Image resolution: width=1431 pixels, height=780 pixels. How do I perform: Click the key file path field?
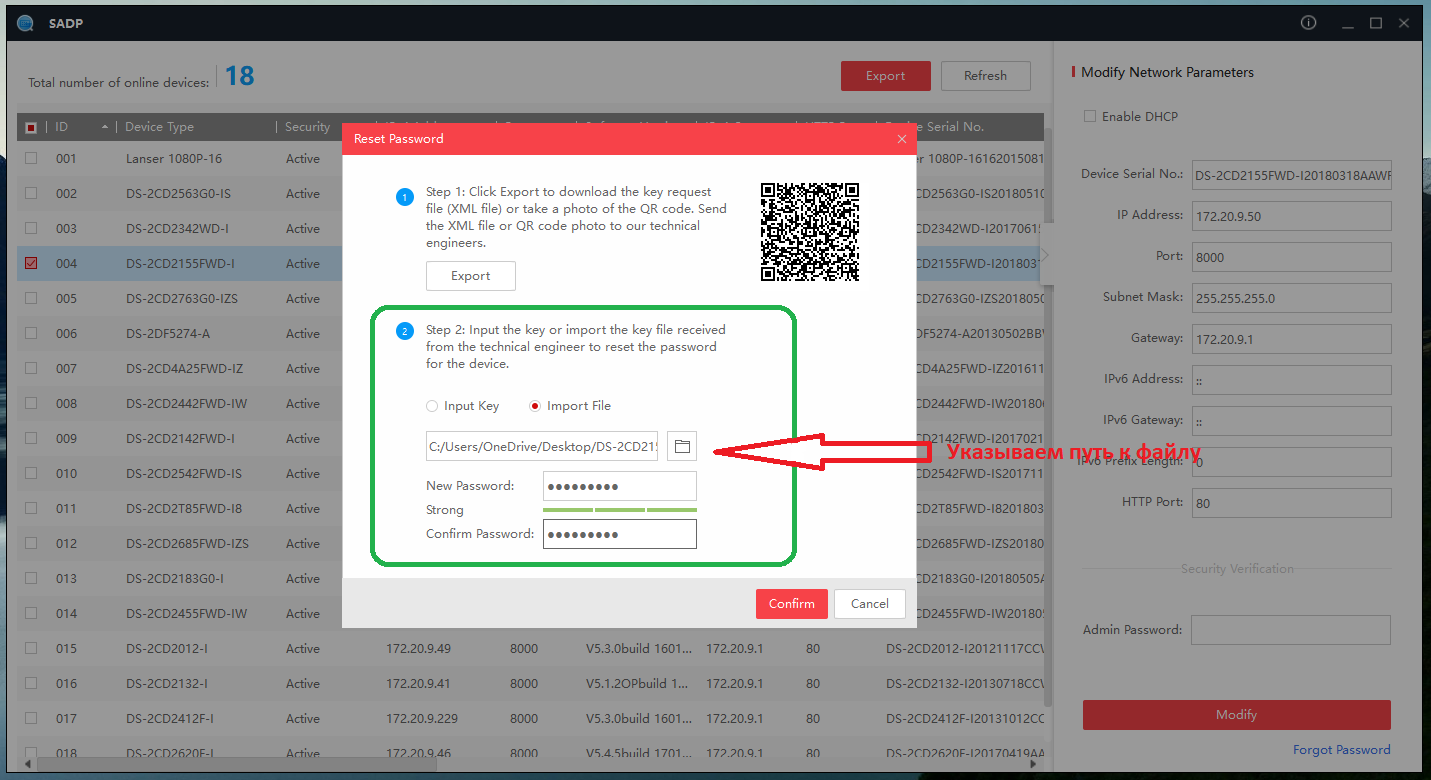[542, 446]
